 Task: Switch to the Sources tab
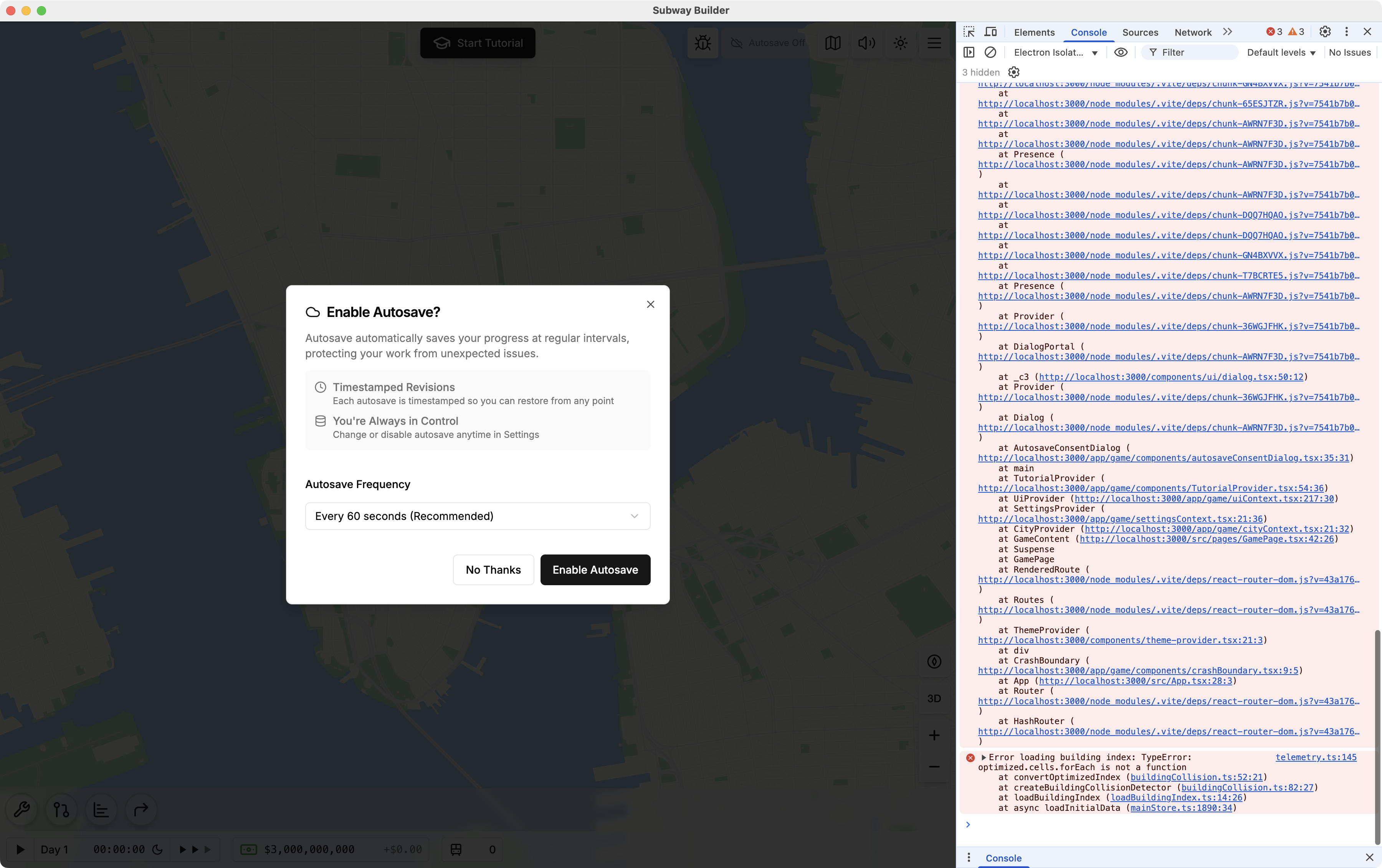pyautogui.click(x=1140, y=32)
